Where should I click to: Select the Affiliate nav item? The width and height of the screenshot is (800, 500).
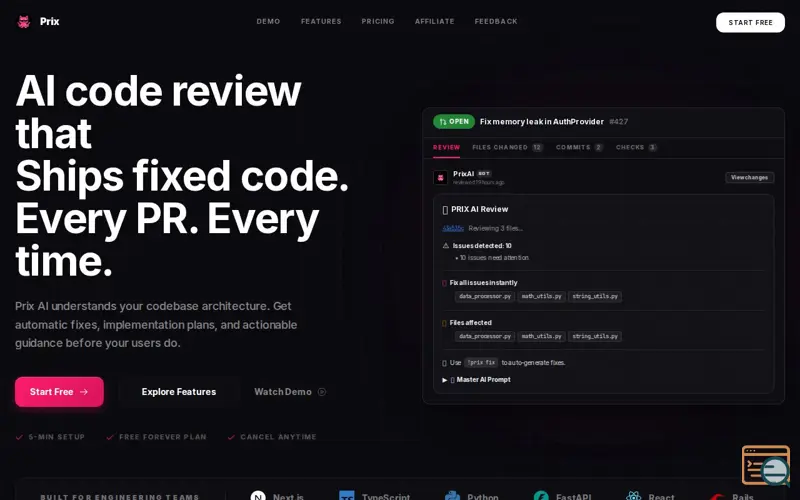(435, 21)
